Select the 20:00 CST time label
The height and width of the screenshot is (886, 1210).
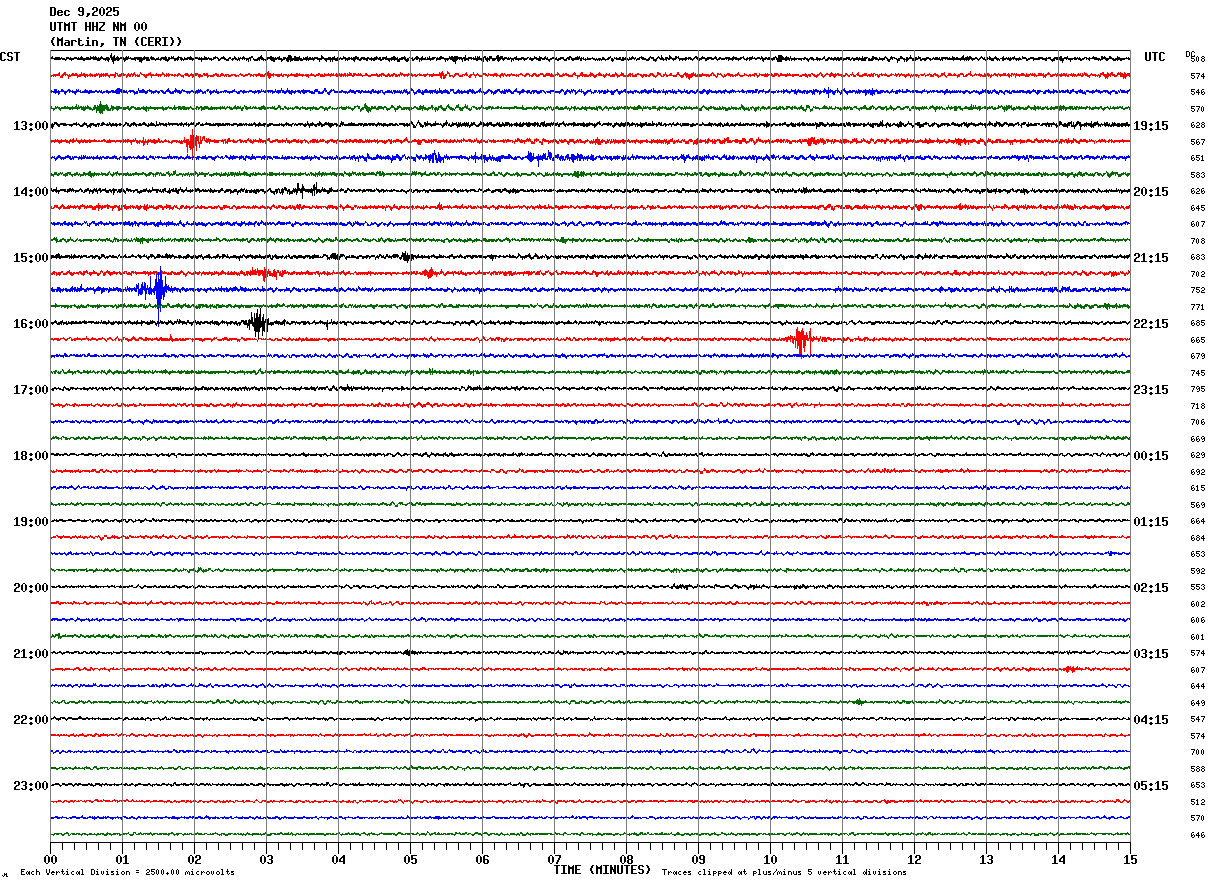pyautogui.click(x=30, y=588)
